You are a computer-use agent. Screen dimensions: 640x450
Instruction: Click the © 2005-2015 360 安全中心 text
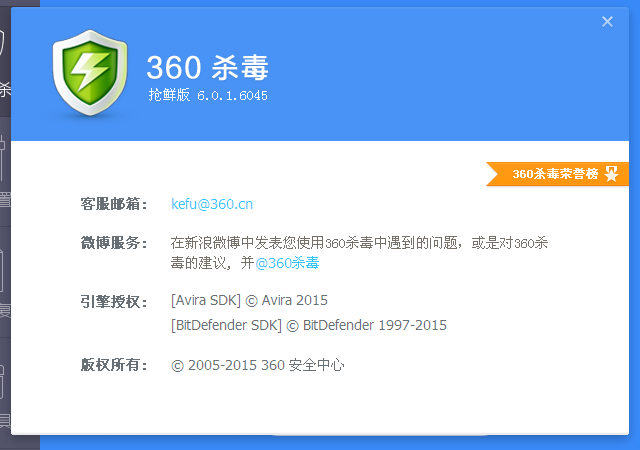coord(258,365)
